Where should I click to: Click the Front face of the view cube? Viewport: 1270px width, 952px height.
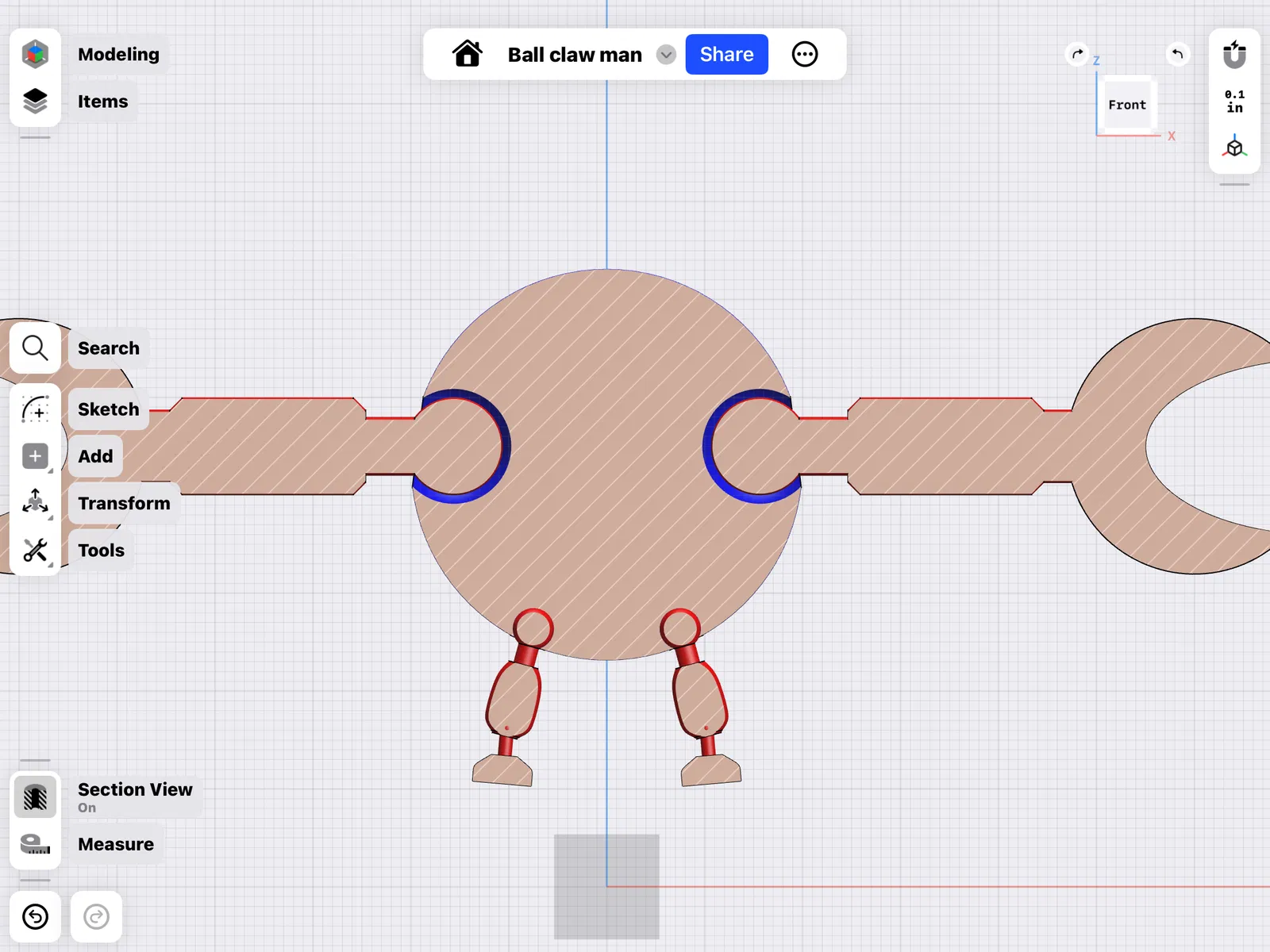[1127, 105]
